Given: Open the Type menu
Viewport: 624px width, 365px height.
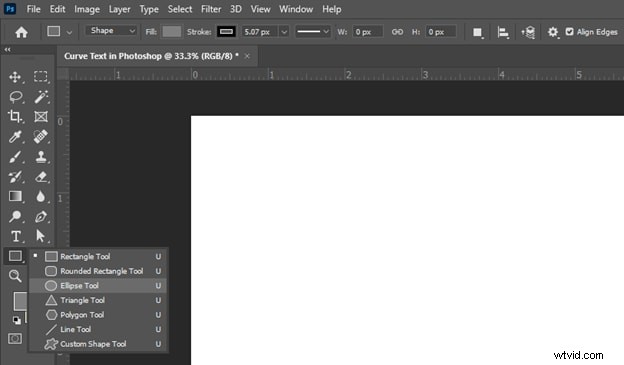Looking at the screenshot, I should (149, 9).
